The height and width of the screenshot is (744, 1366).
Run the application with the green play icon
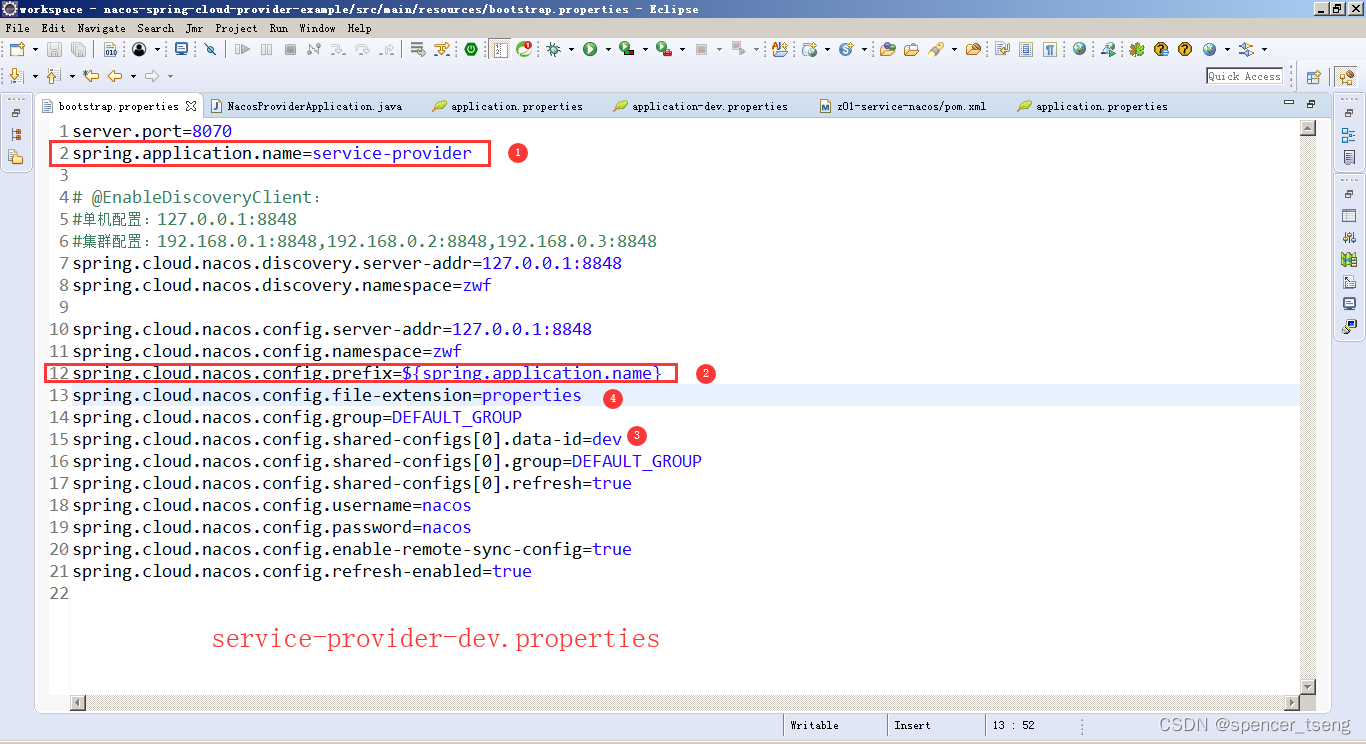590,48
